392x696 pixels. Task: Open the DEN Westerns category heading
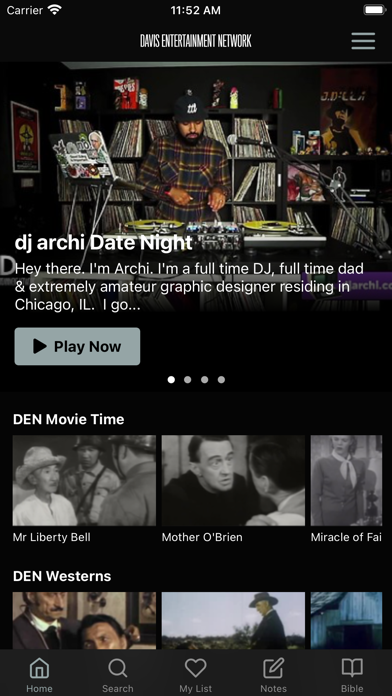click(x=62, y=576)
